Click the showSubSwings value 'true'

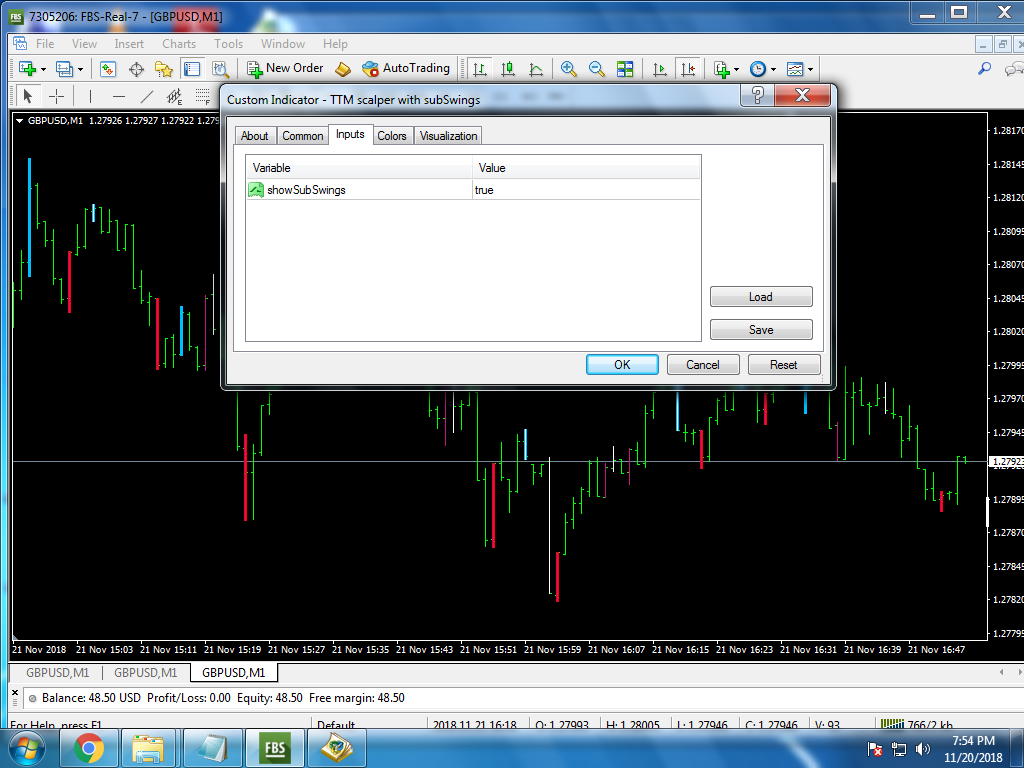click(484, 190)
